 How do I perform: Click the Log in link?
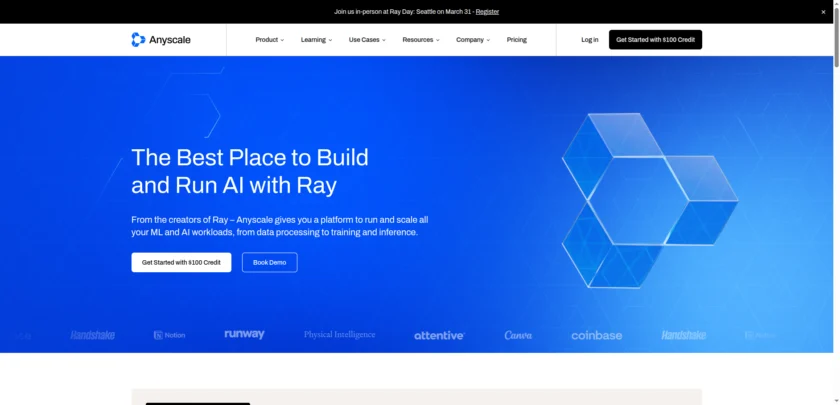(x=589, y=40)
